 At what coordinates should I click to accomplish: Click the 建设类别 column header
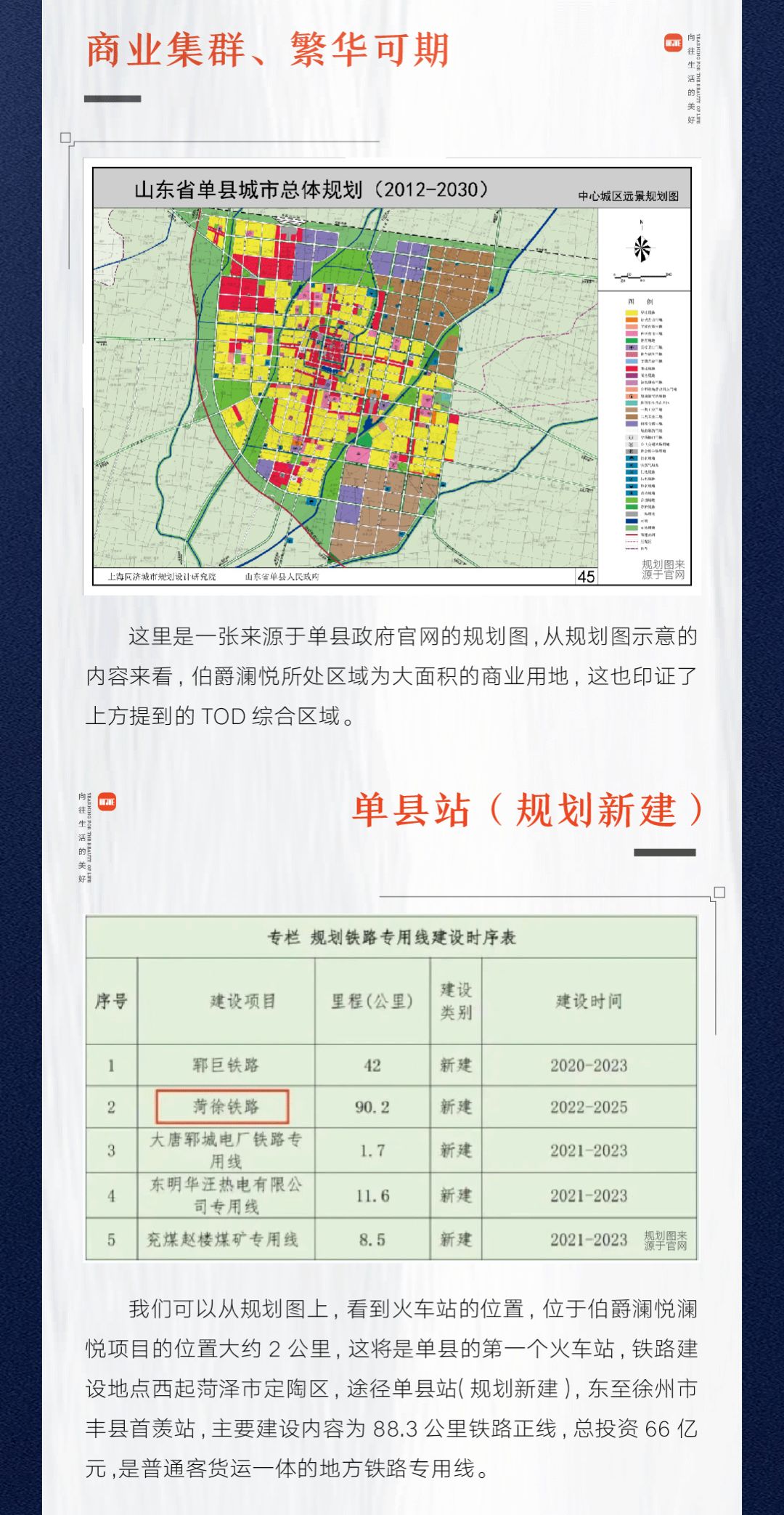tap(456, 1002)
